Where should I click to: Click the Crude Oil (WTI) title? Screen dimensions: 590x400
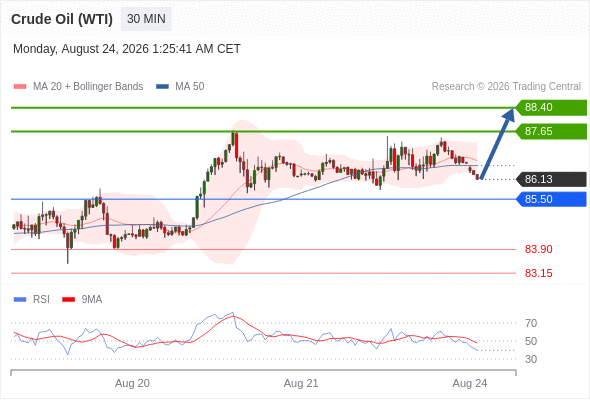62,19
